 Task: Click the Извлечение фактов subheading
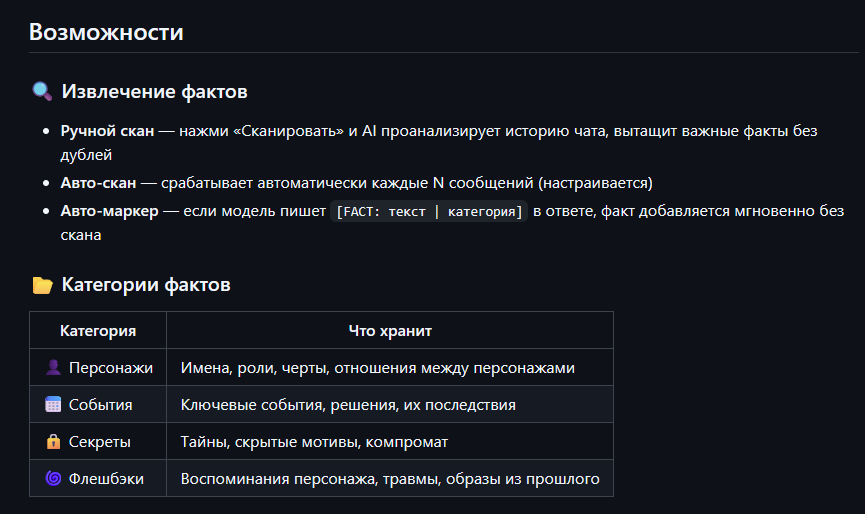[154, 92]
